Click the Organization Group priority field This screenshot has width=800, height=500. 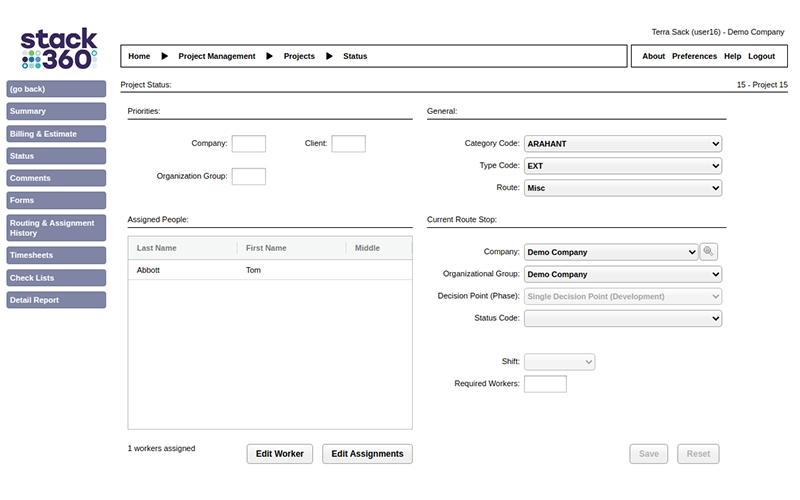tap(248, 177)
